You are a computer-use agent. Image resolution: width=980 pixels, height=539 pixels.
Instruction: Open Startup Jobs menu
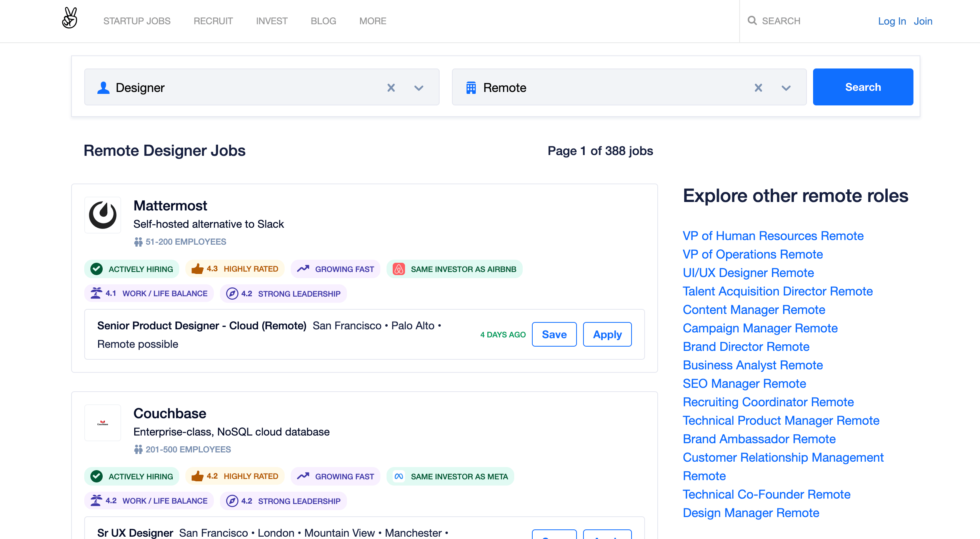click(x=137, y=21)
